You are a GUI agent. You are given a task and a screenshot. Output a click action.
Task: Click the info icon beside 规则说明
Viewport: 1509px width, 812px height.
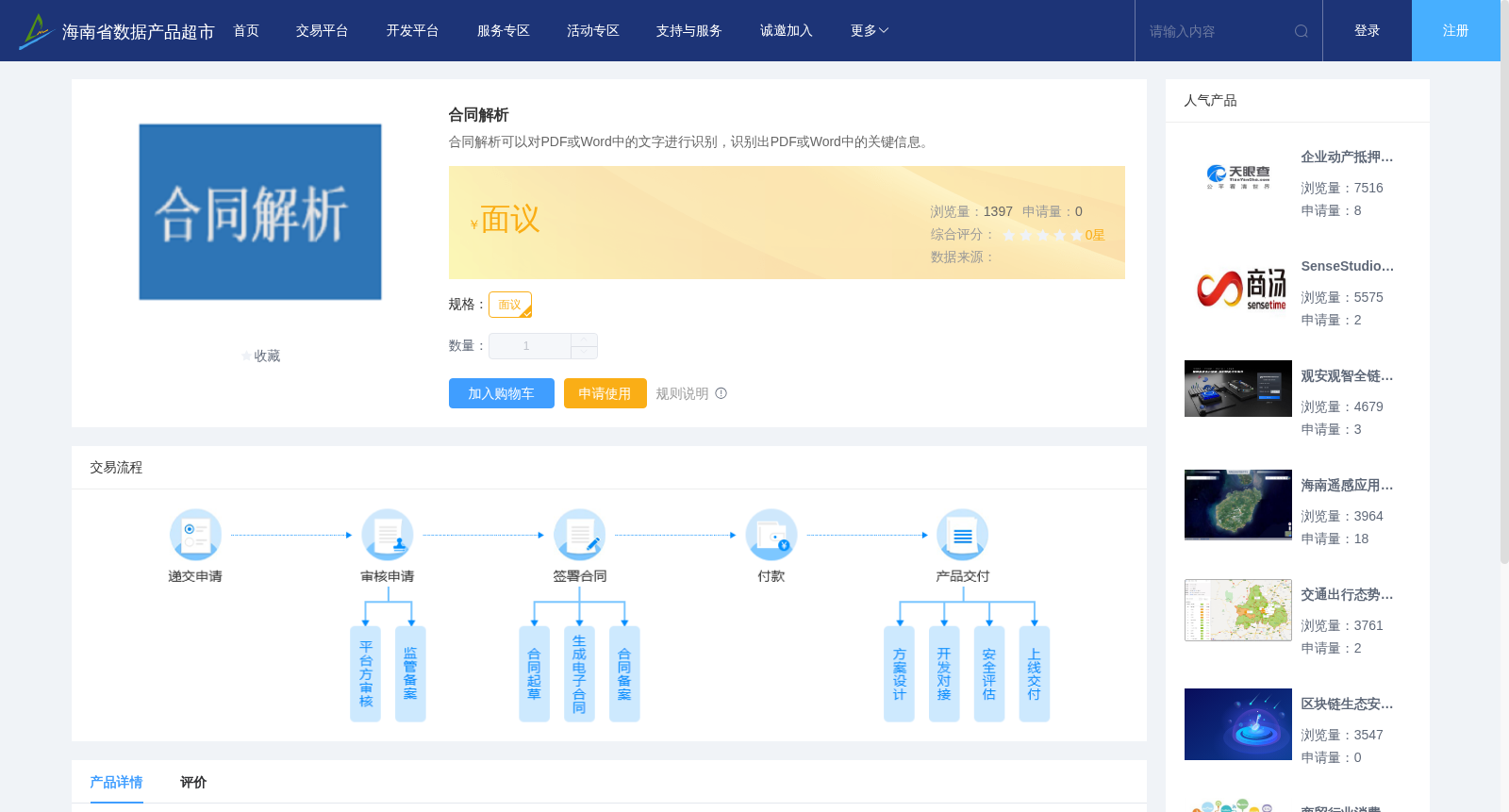(x=721, y=393)
